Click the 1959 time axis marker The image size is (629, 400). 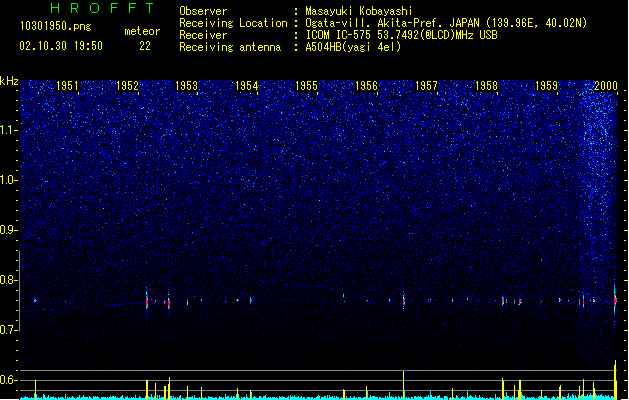click(546, 86)
